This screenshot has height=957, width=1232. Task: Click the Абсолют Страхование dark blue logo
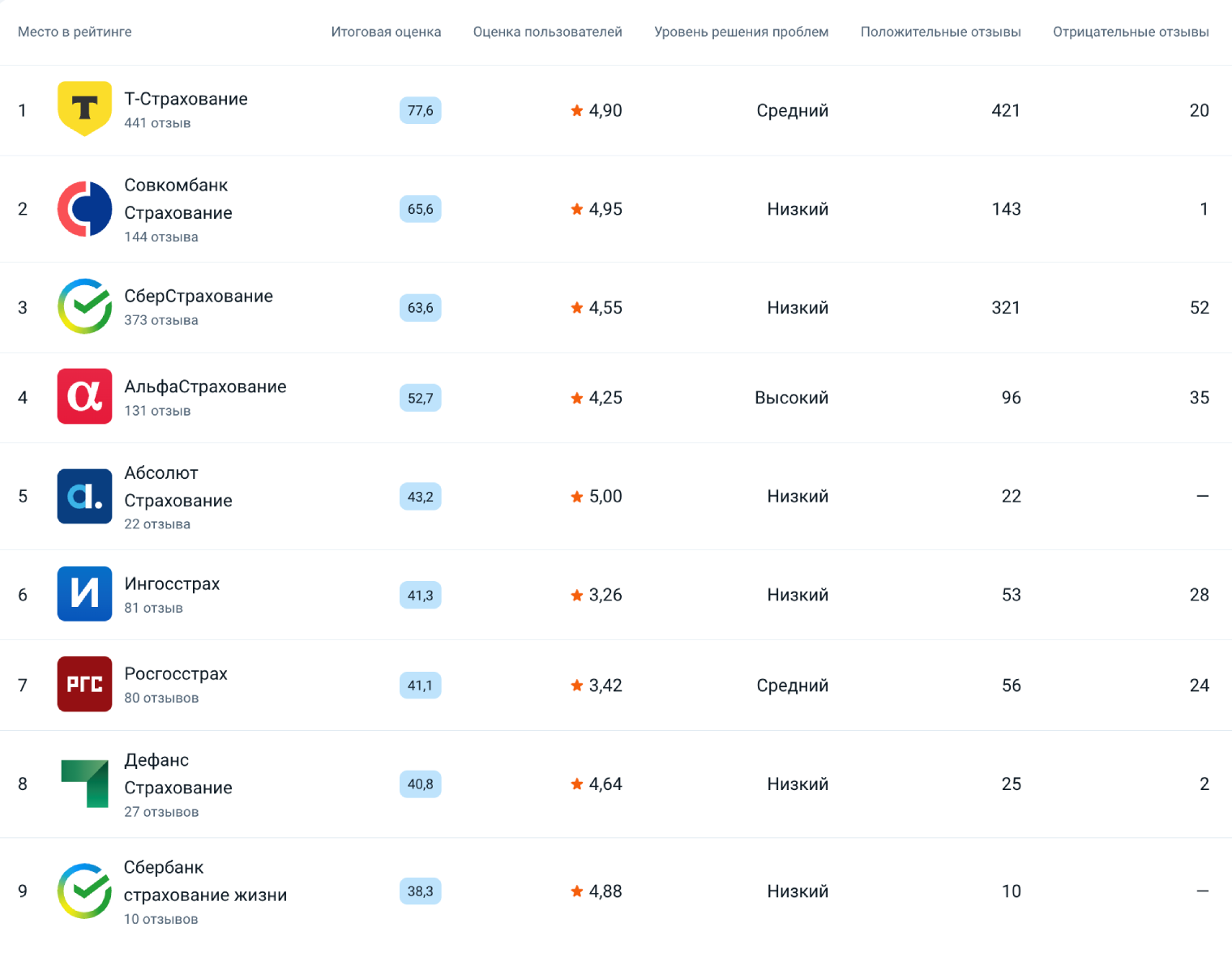85,496
